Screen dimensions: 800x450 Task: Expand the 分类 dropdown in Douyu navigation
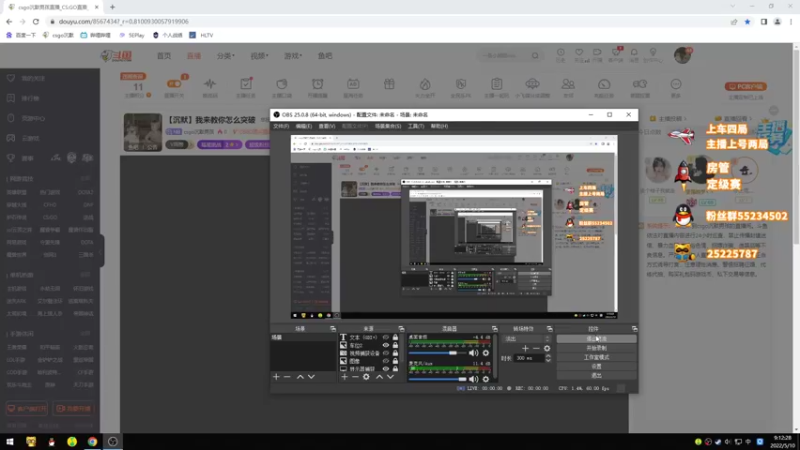click(x=226, y=56)
